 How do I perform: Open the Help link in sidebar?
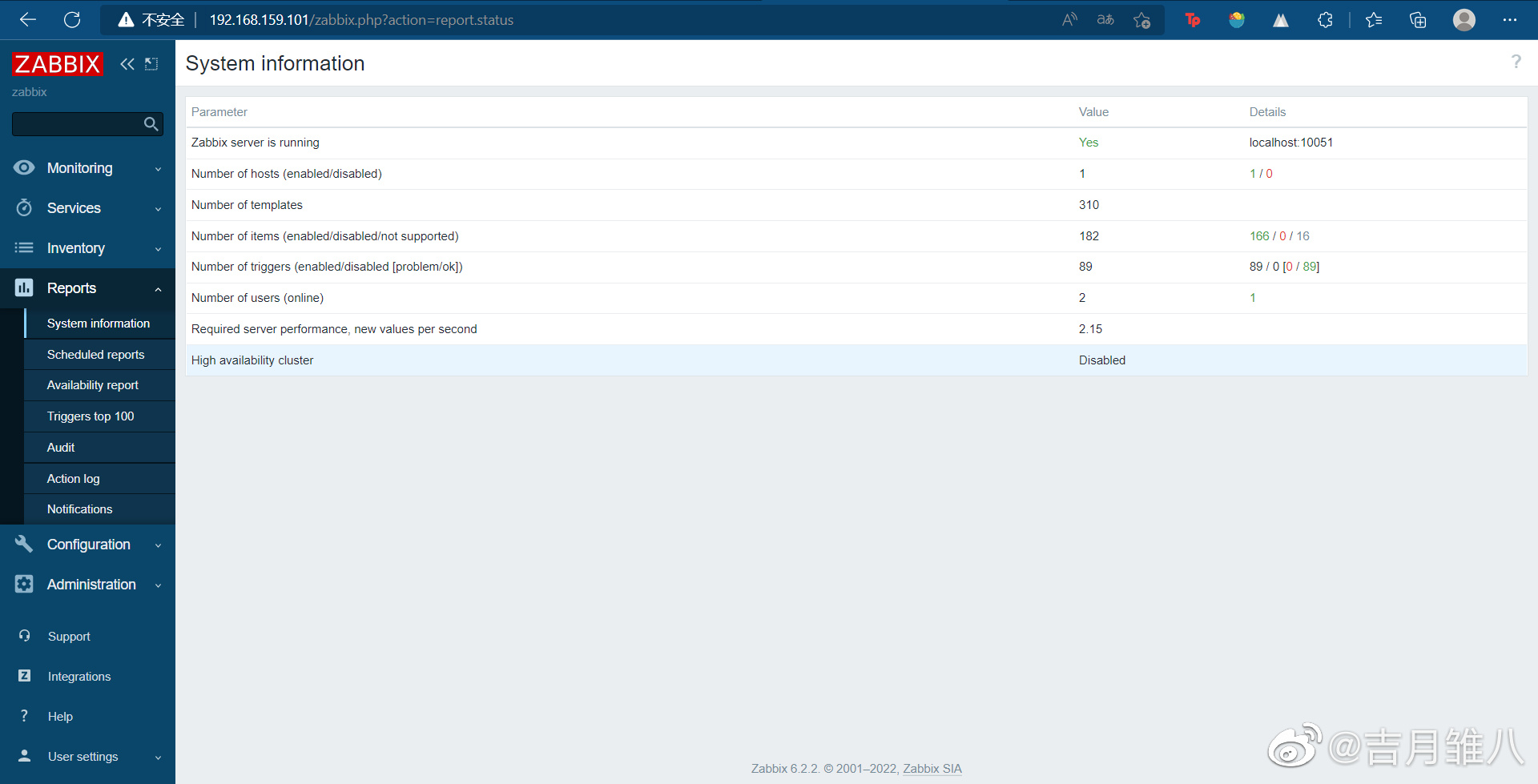pyautogui.click(x=60, y=717)
